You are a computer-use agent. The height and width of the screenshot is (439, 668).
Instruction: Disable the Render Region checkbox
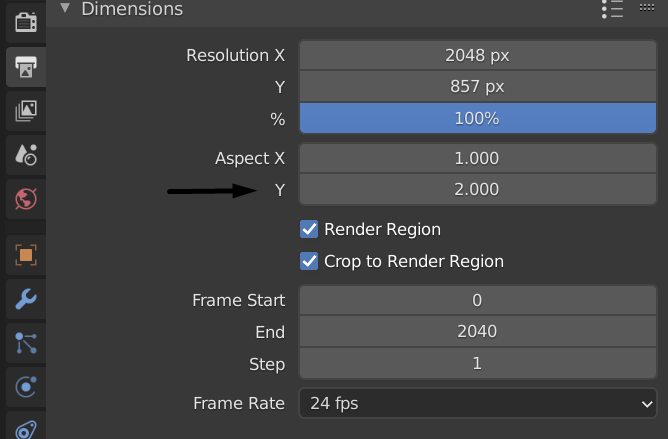tap(309, 229)
